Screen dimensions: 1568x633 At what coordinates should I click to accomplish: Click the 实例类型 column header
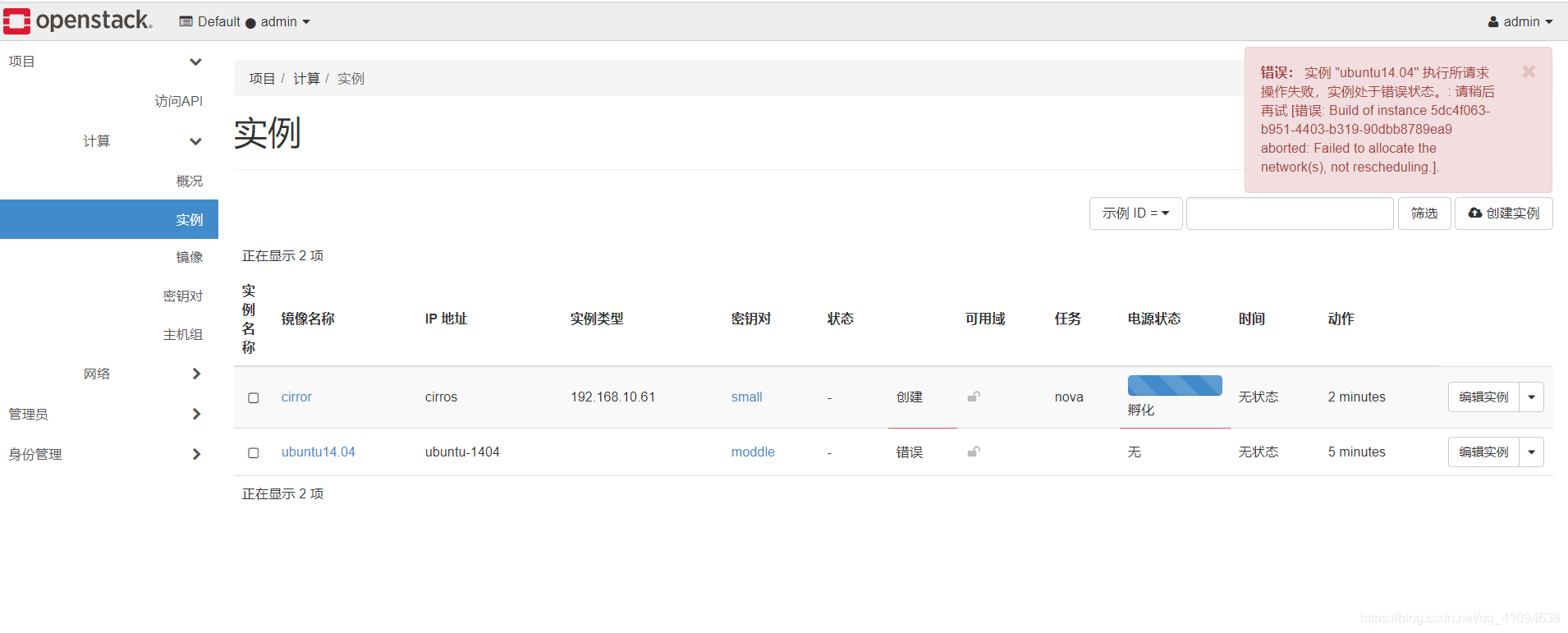pyautogui.click(x=597, y=319)
